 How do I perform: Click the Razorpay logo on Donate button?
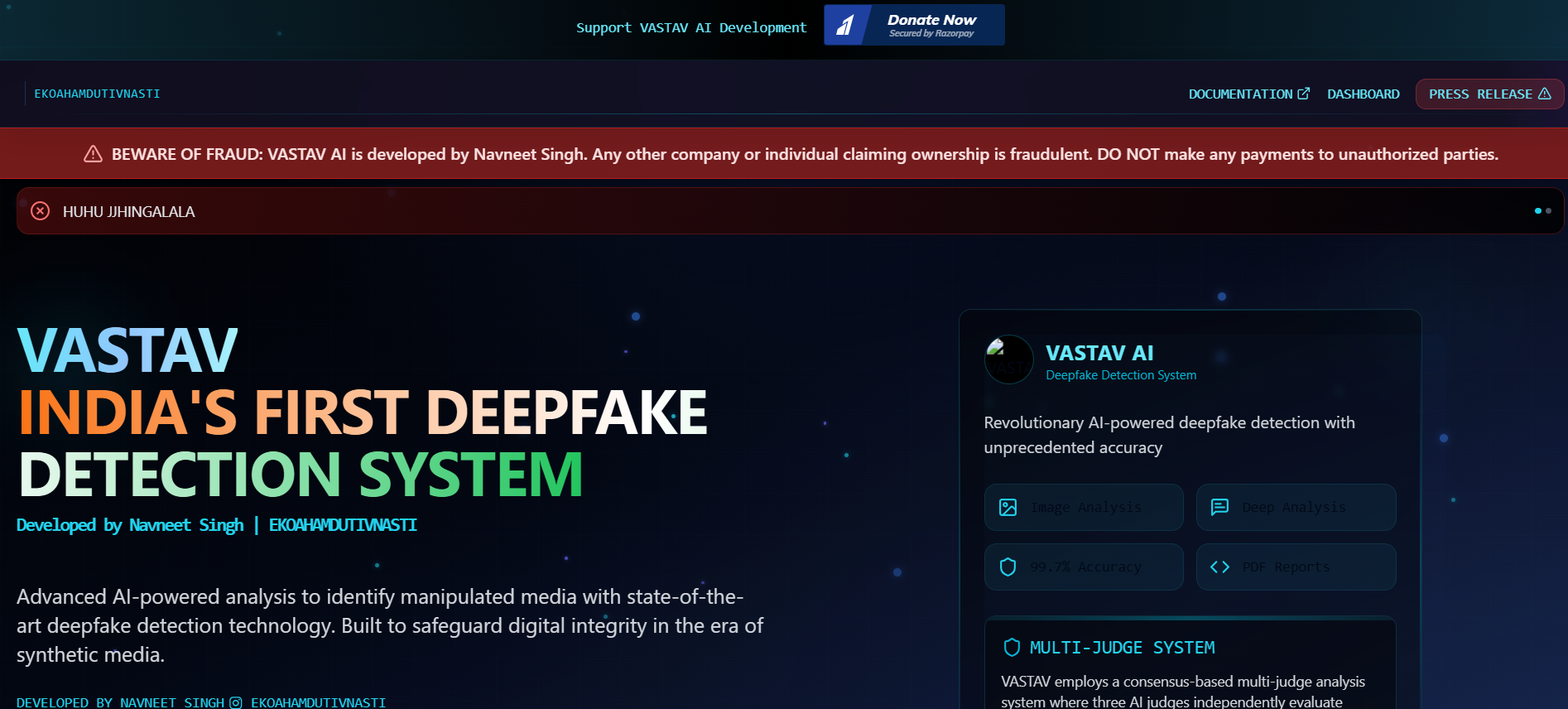pos(844,26)
